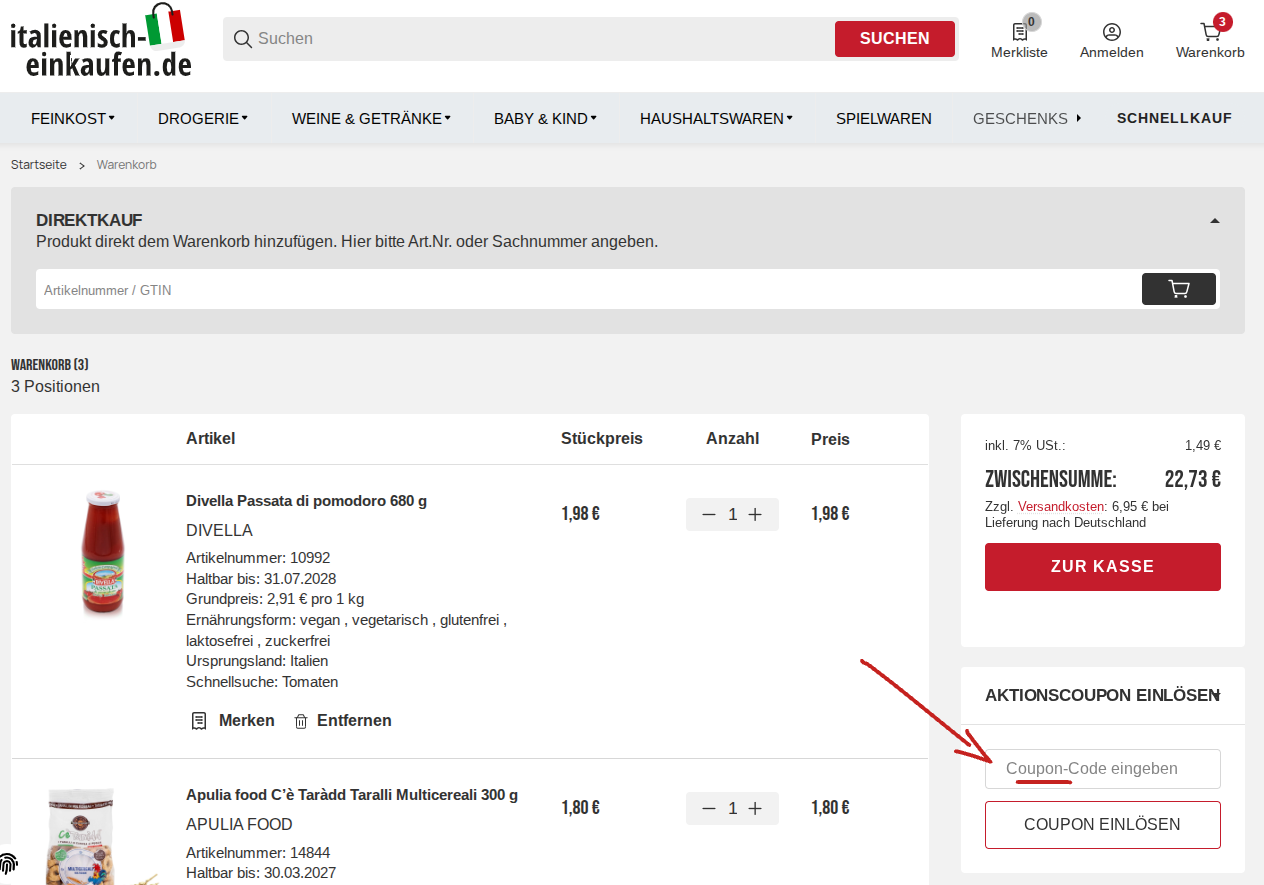Open Divella Passata di pomodoro product link

(306, 501)
